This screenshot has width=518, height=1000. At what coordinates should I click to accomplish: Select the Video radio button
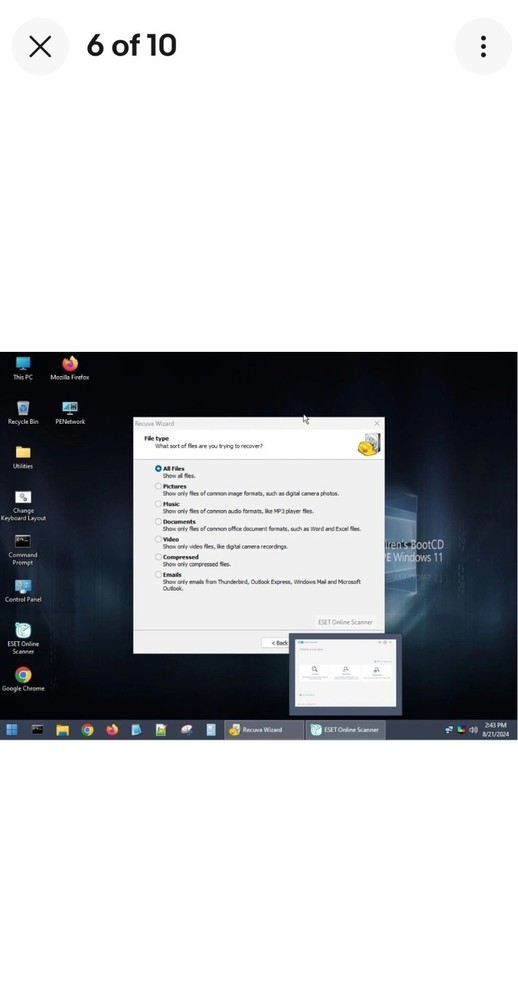[x=158, y=539]
